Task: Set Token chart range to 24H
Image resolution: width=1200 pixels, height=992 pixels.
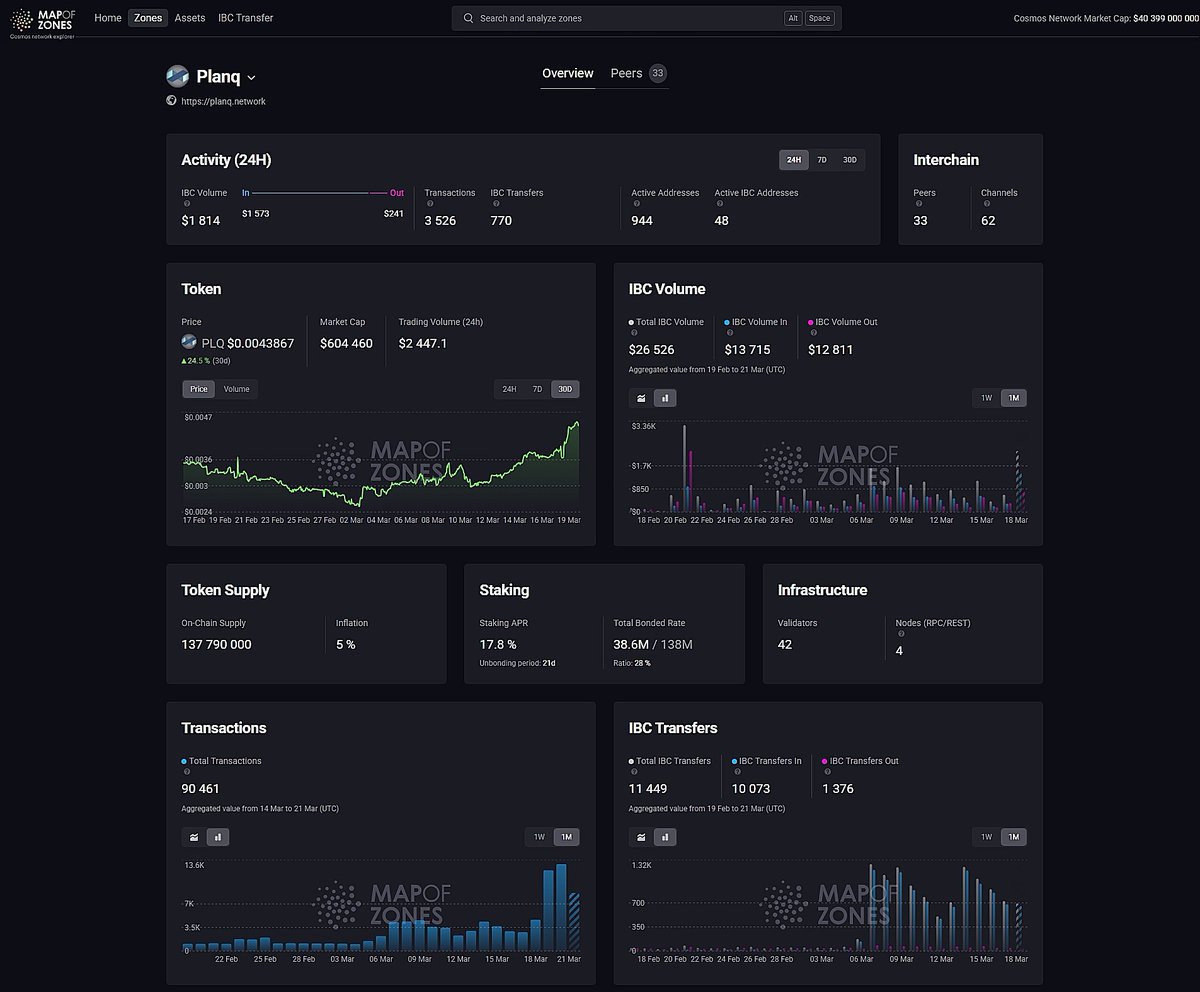Action: coord(510,389)
